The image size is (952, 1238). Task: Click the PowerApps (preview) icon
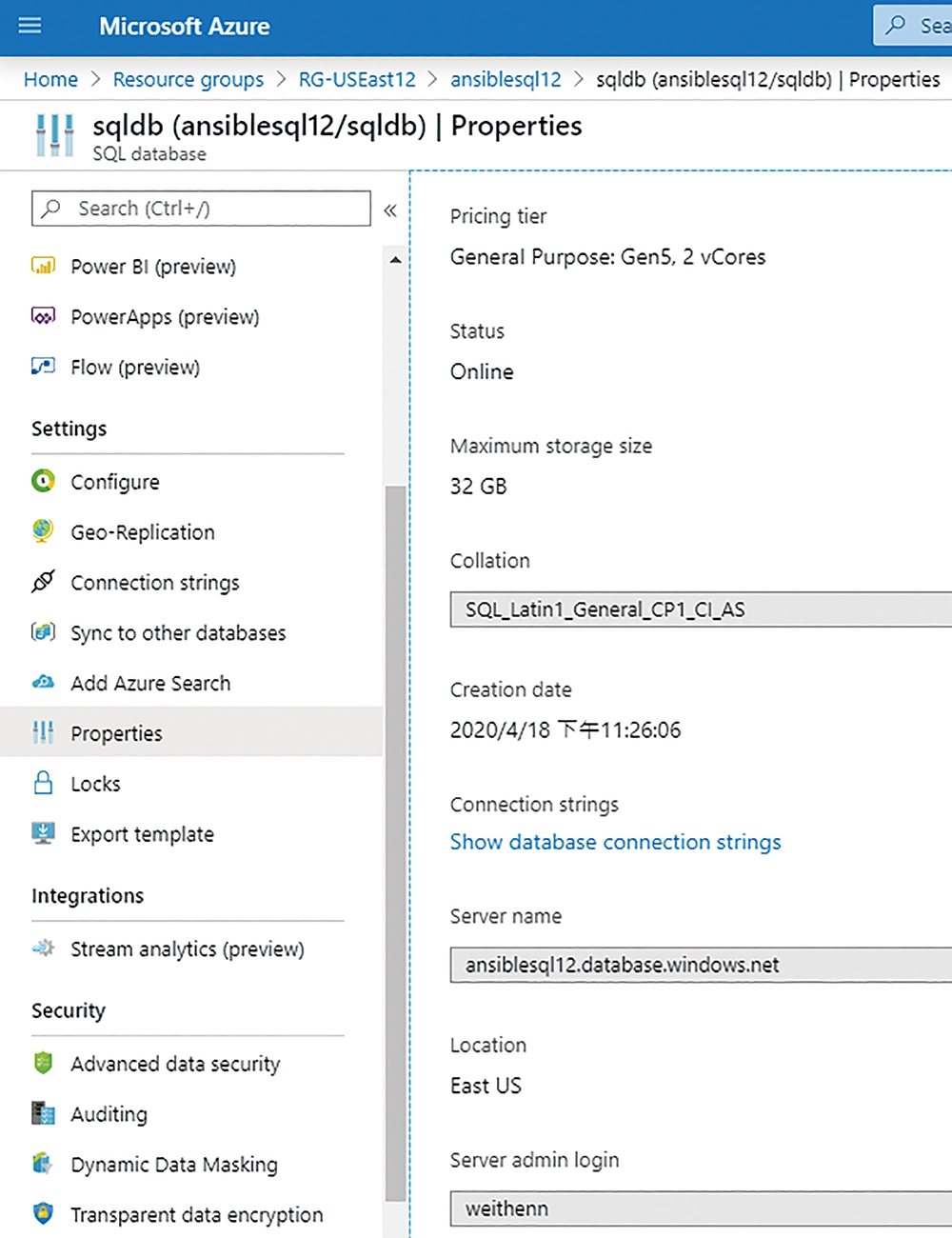43,316
